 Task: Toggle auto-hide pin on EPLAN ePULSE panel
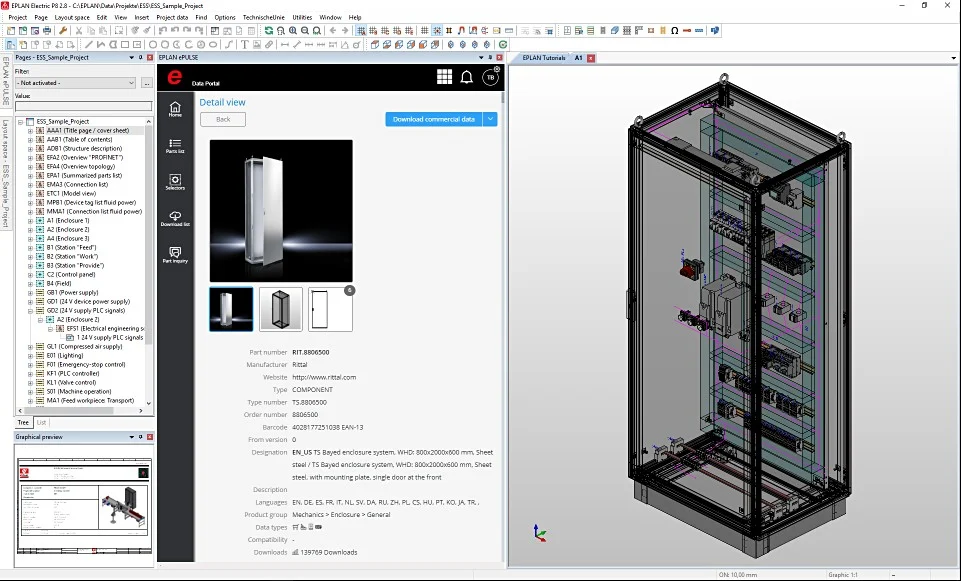click(x=490, y=58)
